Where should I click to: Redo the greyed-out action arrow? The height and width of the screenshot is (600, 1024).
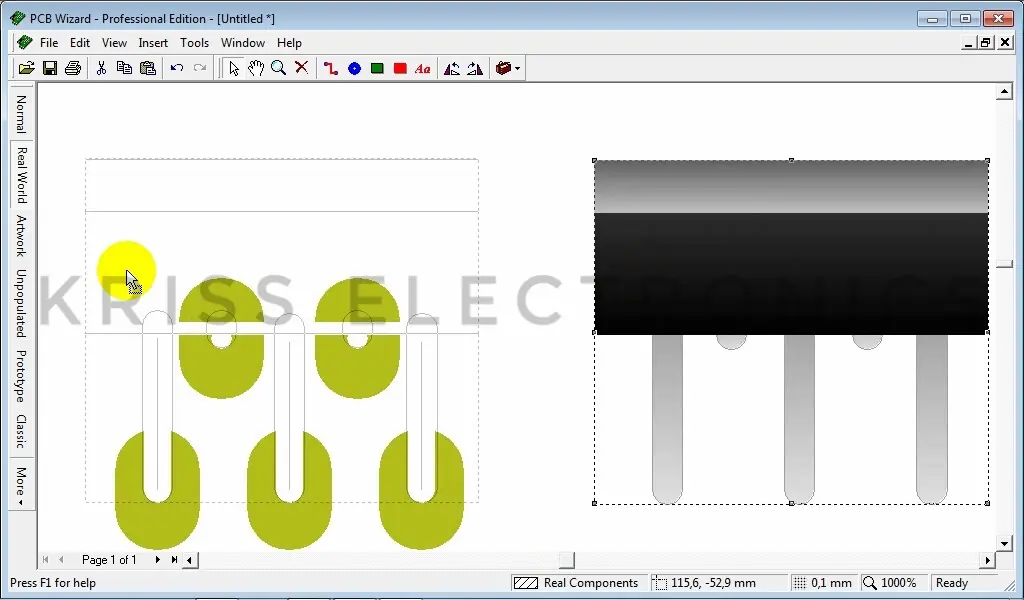coord(200,68)
